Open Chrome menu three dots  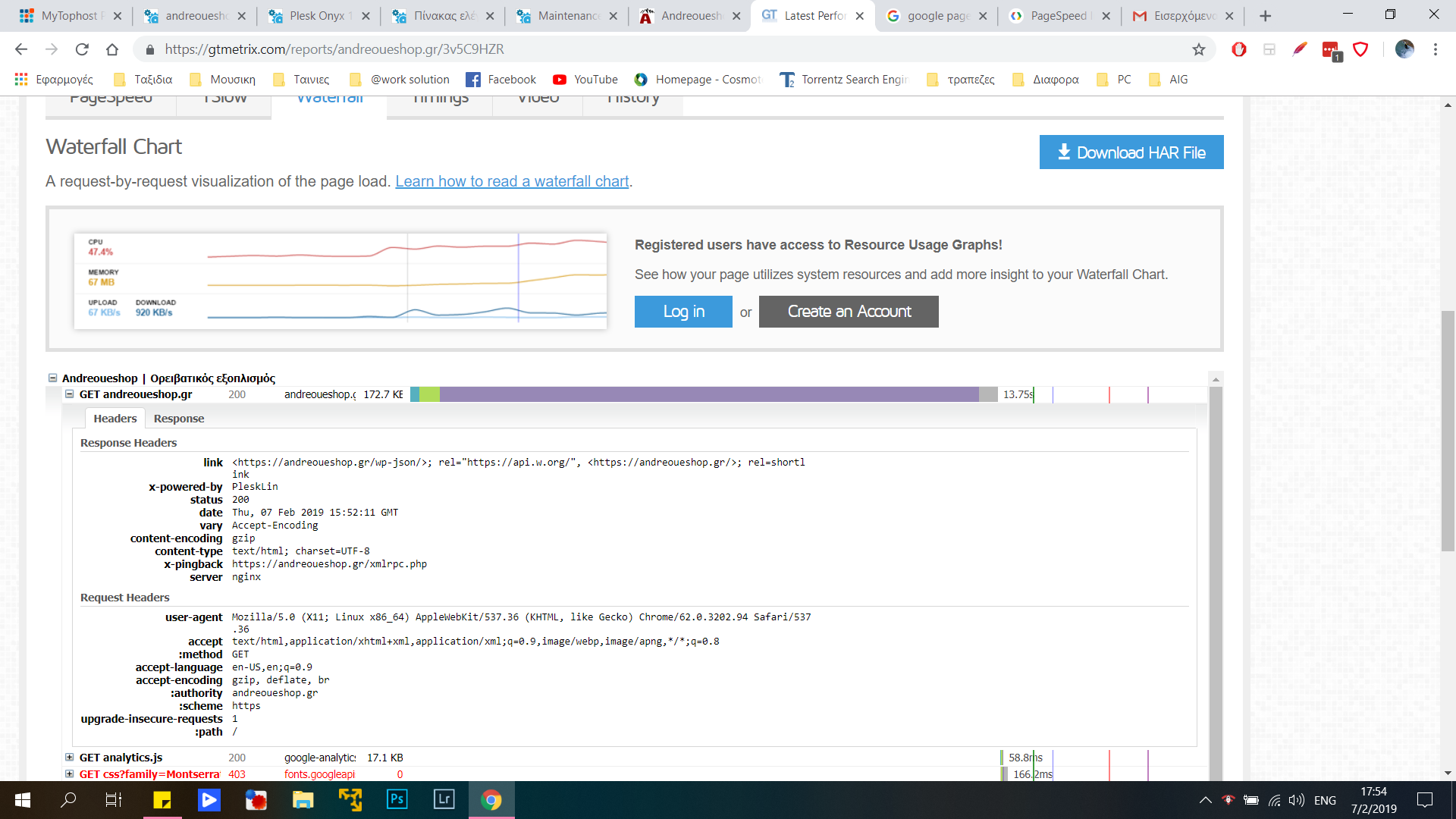pyautogui.click(x=1436, y=49)
